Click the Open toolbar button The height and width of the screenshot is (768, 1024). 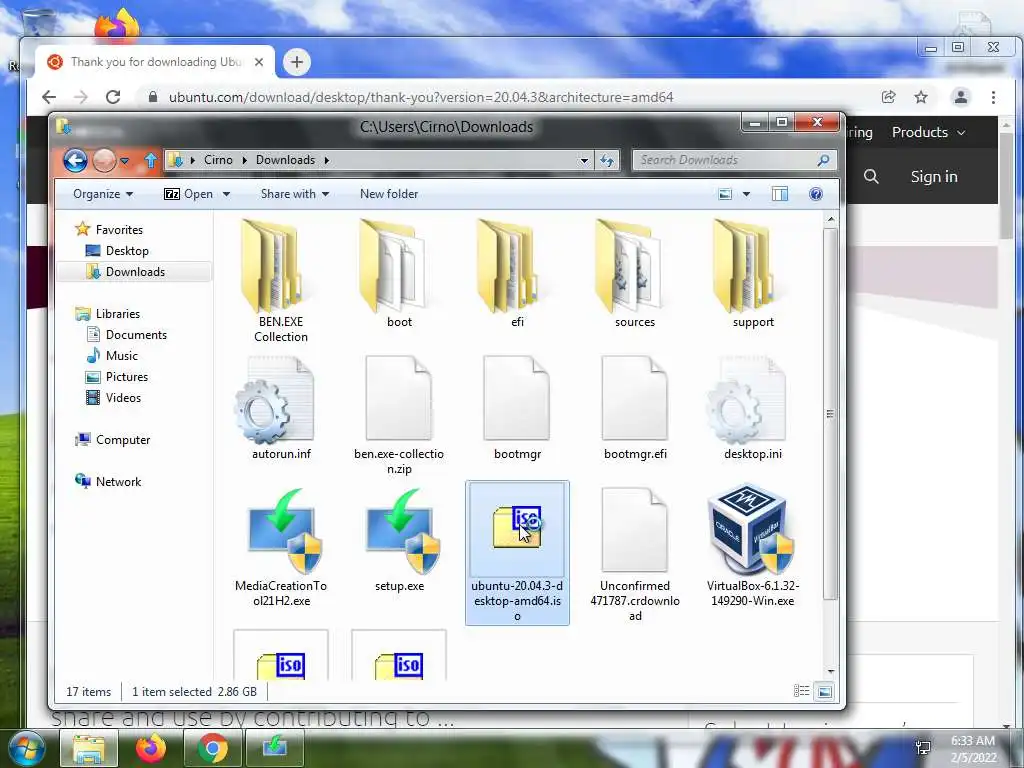pyautogui.click(x=188, y=194)
